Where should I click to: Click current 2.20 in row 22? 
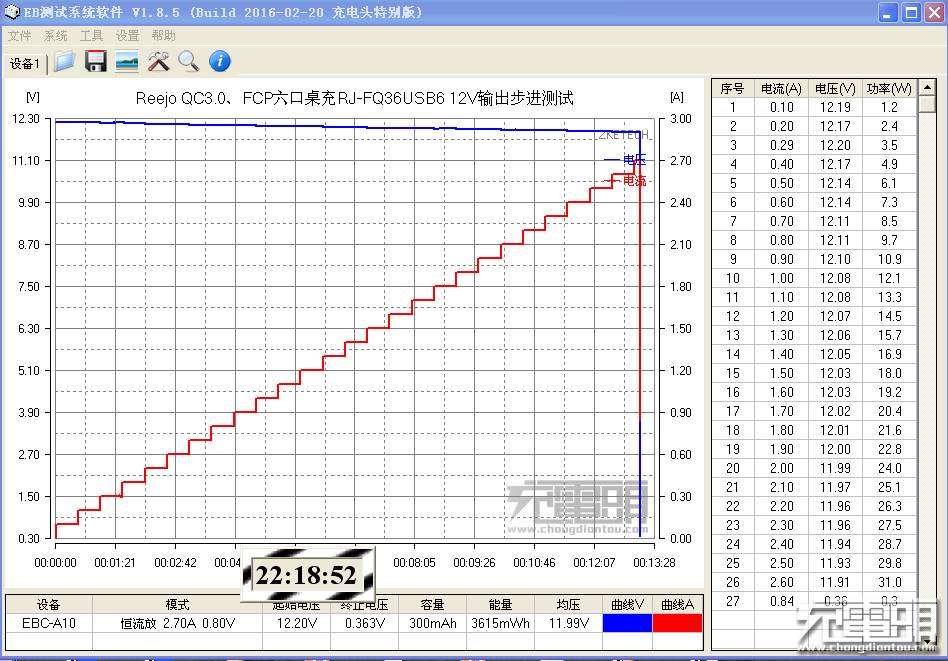(781, 506)
